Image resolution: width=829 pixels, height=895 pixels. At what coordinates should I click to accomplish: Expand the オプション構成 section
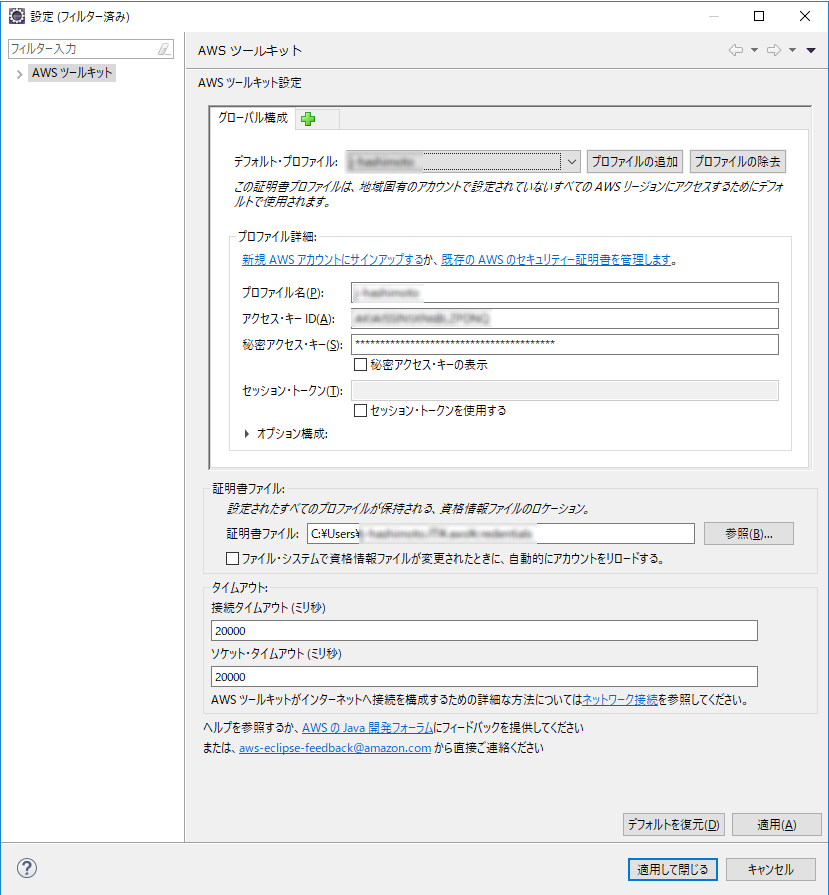point(245,435)
